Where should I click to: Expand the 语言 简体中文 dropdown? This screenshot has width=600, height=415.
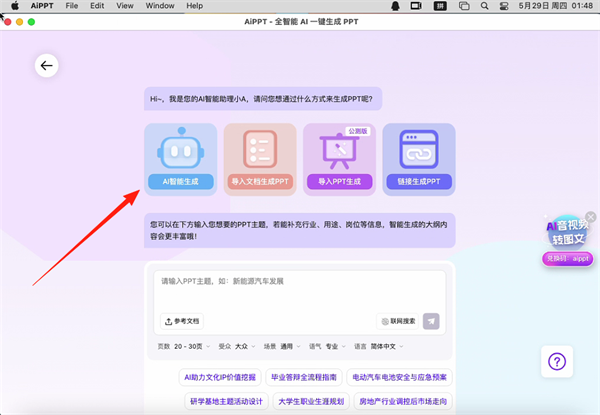pos(379,347)
